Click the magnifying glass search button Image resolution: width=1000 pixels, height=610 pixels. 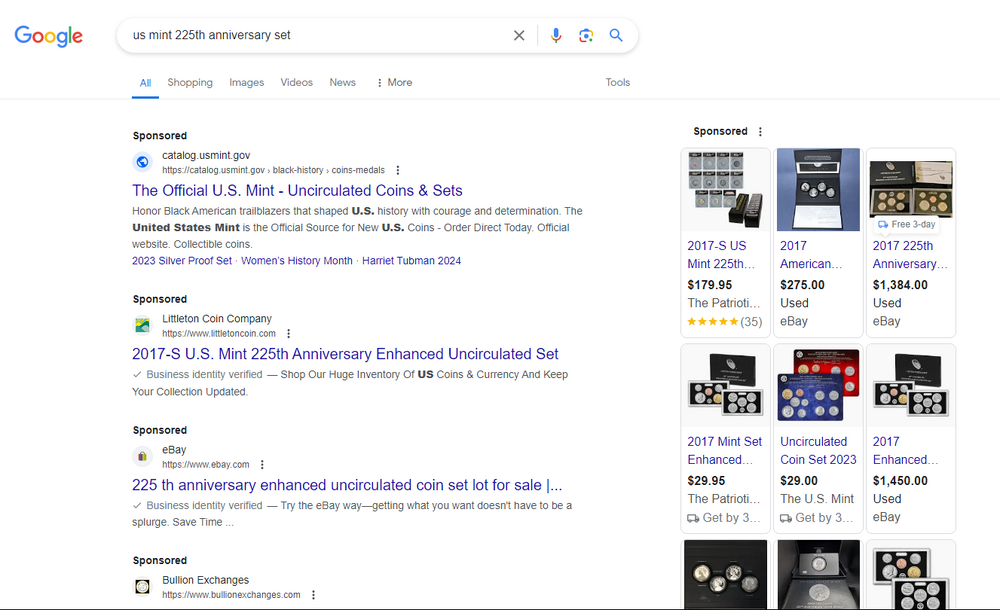click(616, 36)
